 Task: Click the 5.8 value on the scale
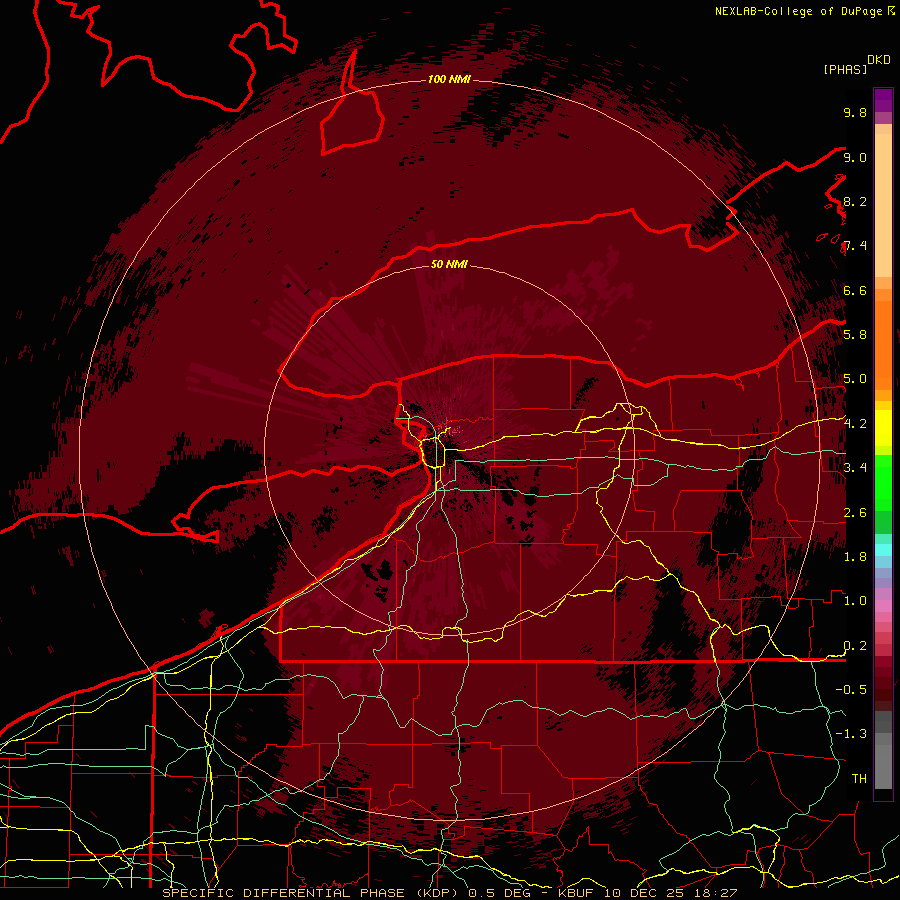pyautogui.click(x=855, y=335)
